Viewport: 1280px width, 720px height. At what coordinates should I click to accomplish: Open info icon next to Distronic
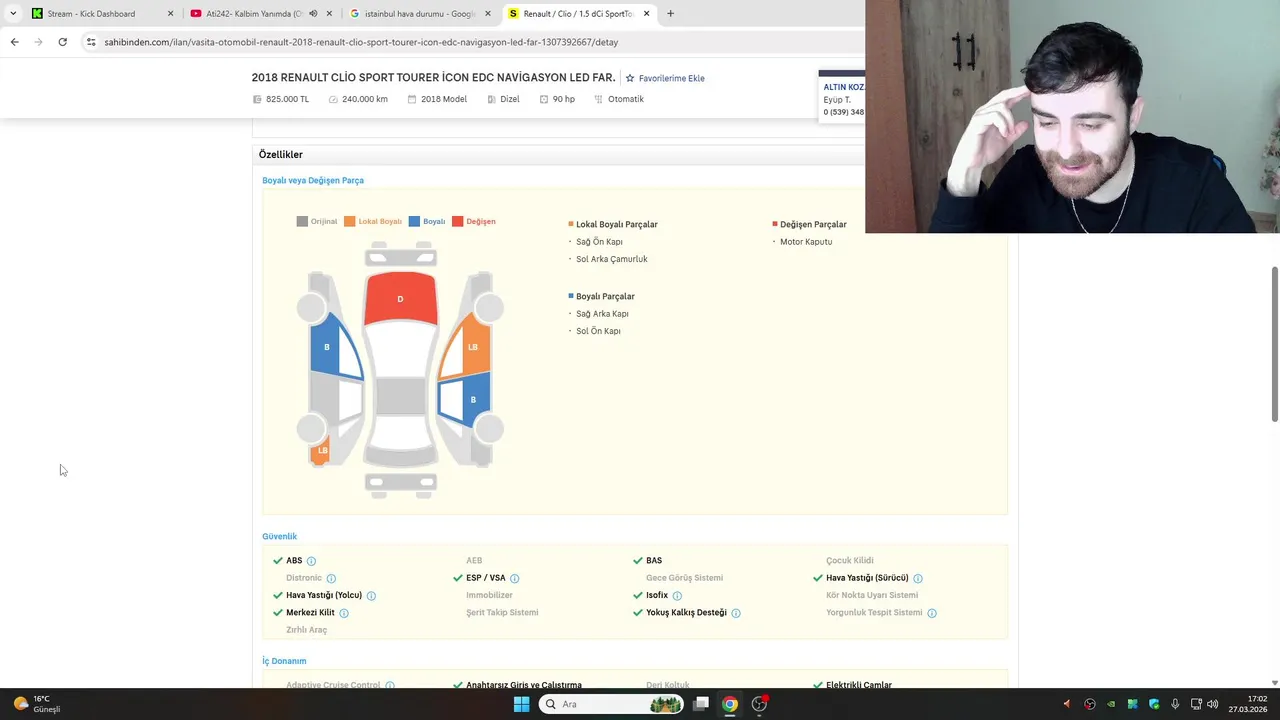331,578
